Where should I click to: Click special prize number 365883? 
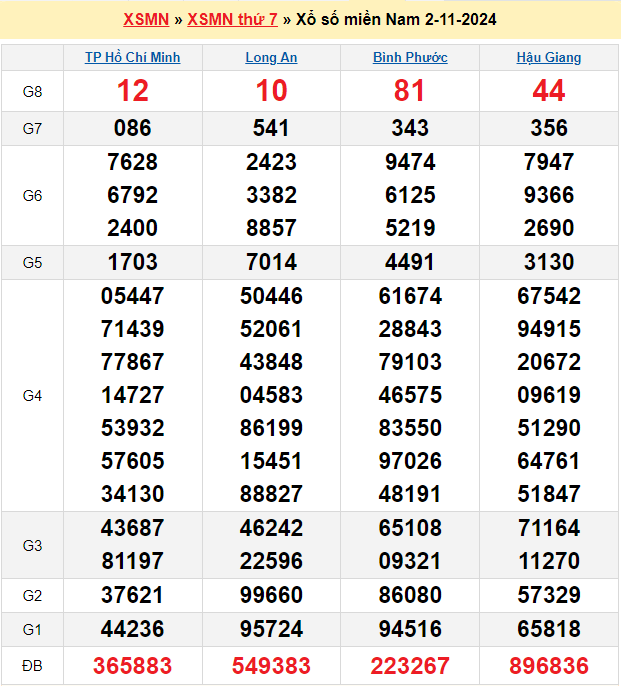pos(133,665)
